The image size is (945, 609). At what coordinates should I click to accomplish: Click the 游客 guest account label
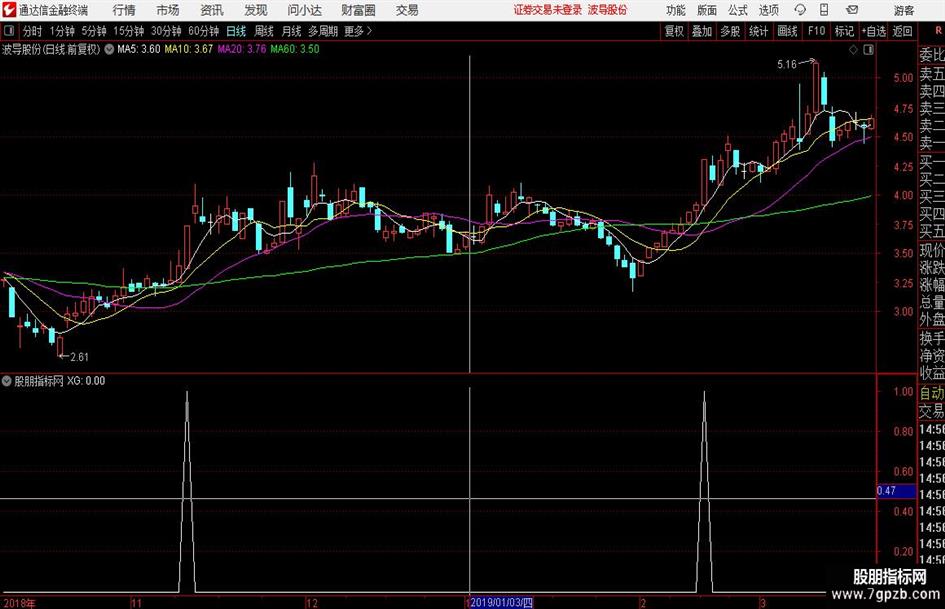click(903, 10)
